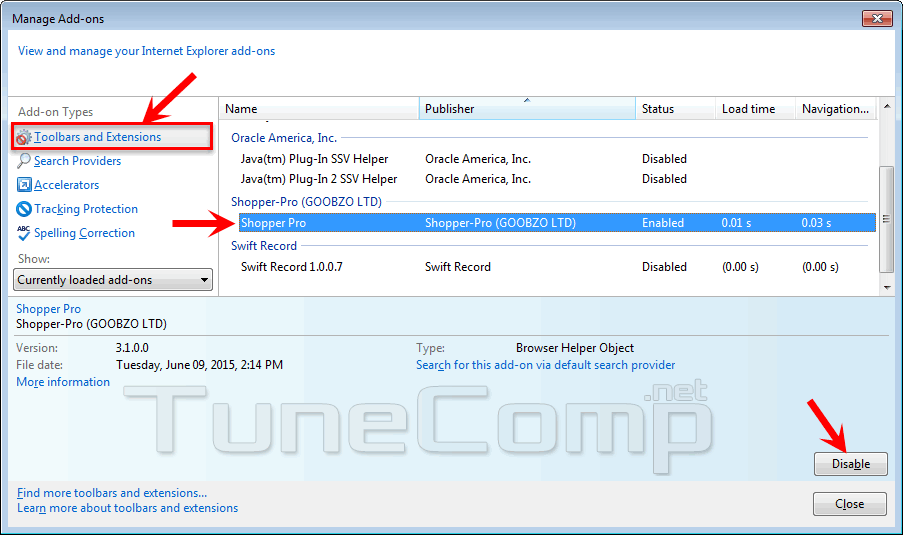This screenshot has width=903, height=535.
Task: Click the file date Tuesday, June 09, 2015
Action: [199, 365]
